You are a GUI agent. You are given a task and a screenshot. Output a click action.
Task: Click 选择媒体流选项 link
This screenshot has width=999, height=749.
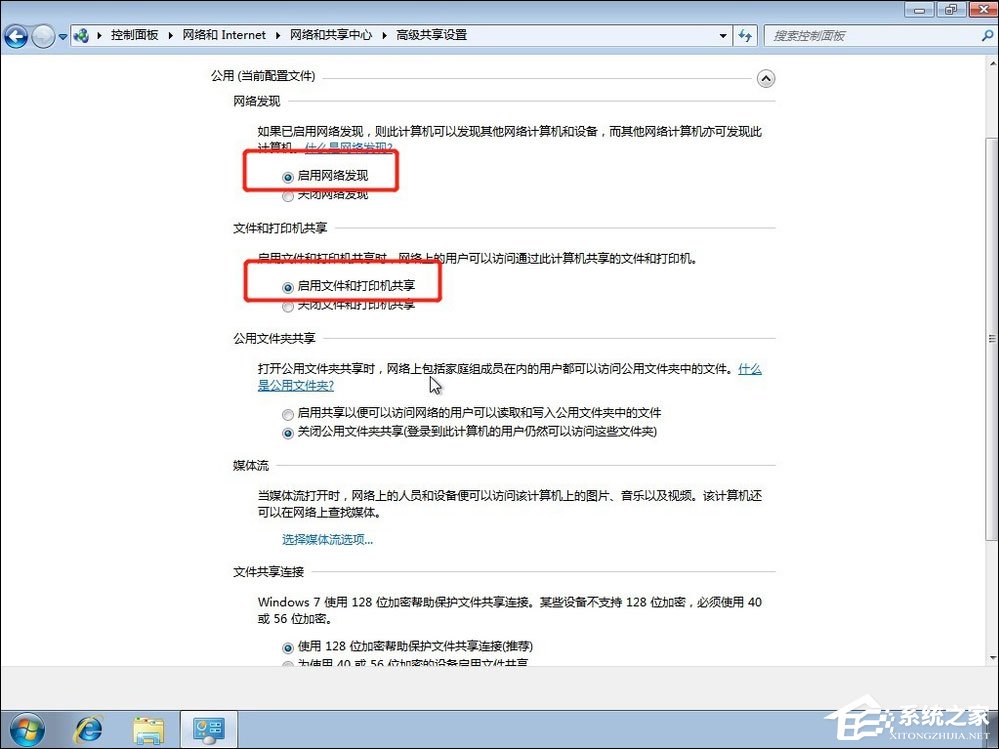point(325,539)
